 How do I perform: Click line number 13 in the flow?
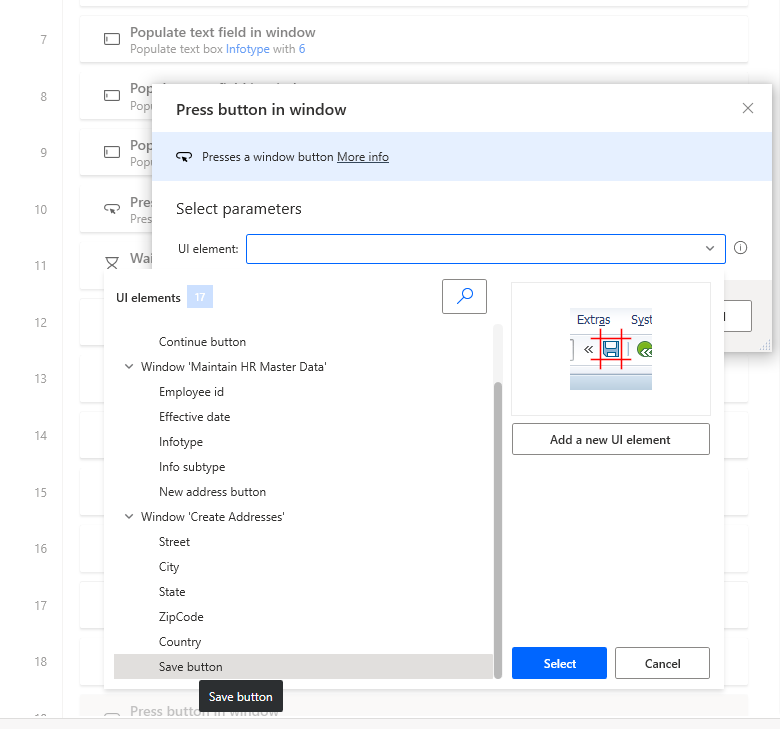[x=41, y=379]
